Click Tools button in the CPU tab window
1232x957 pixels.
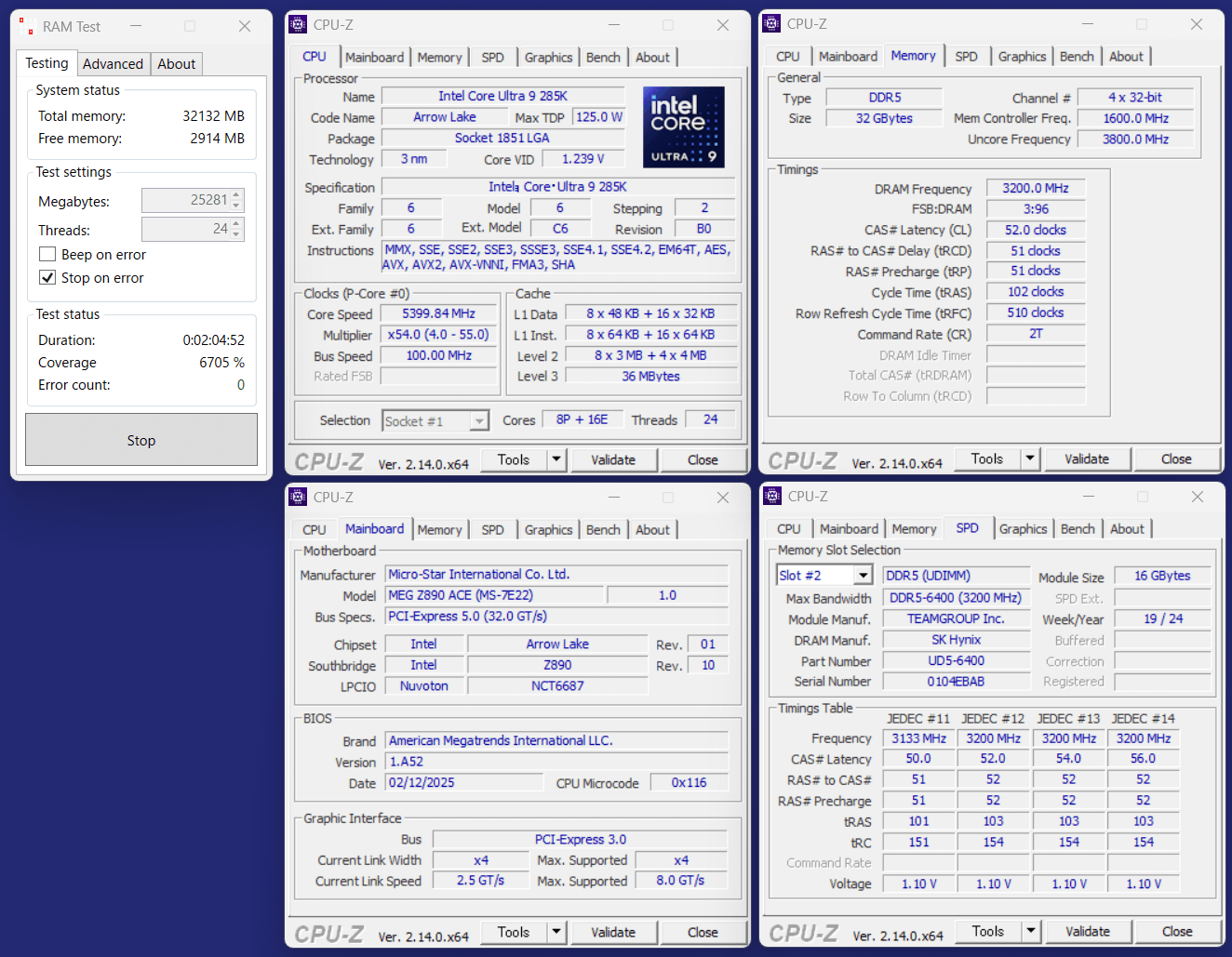[514, 459]
